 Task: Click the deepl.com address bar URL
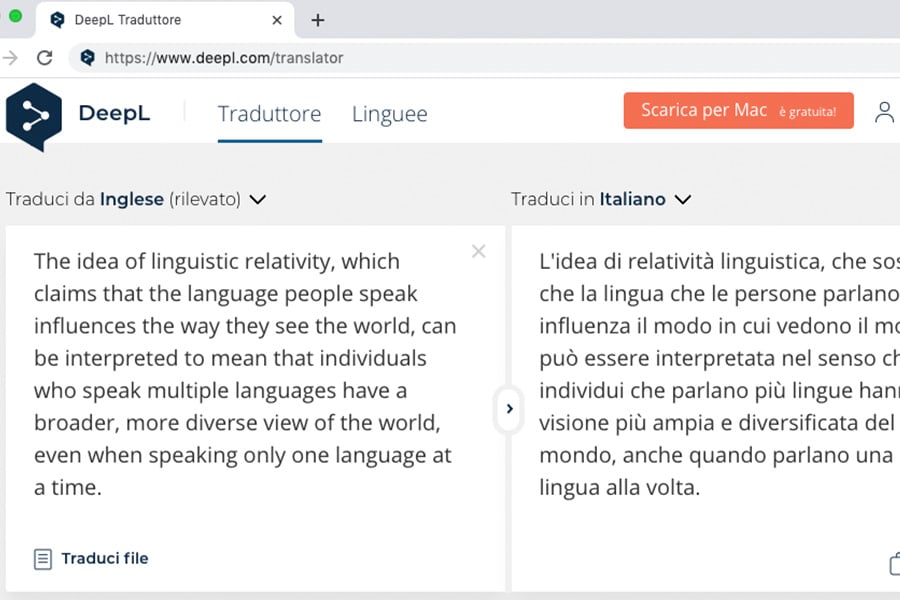[x=224, y=58]
